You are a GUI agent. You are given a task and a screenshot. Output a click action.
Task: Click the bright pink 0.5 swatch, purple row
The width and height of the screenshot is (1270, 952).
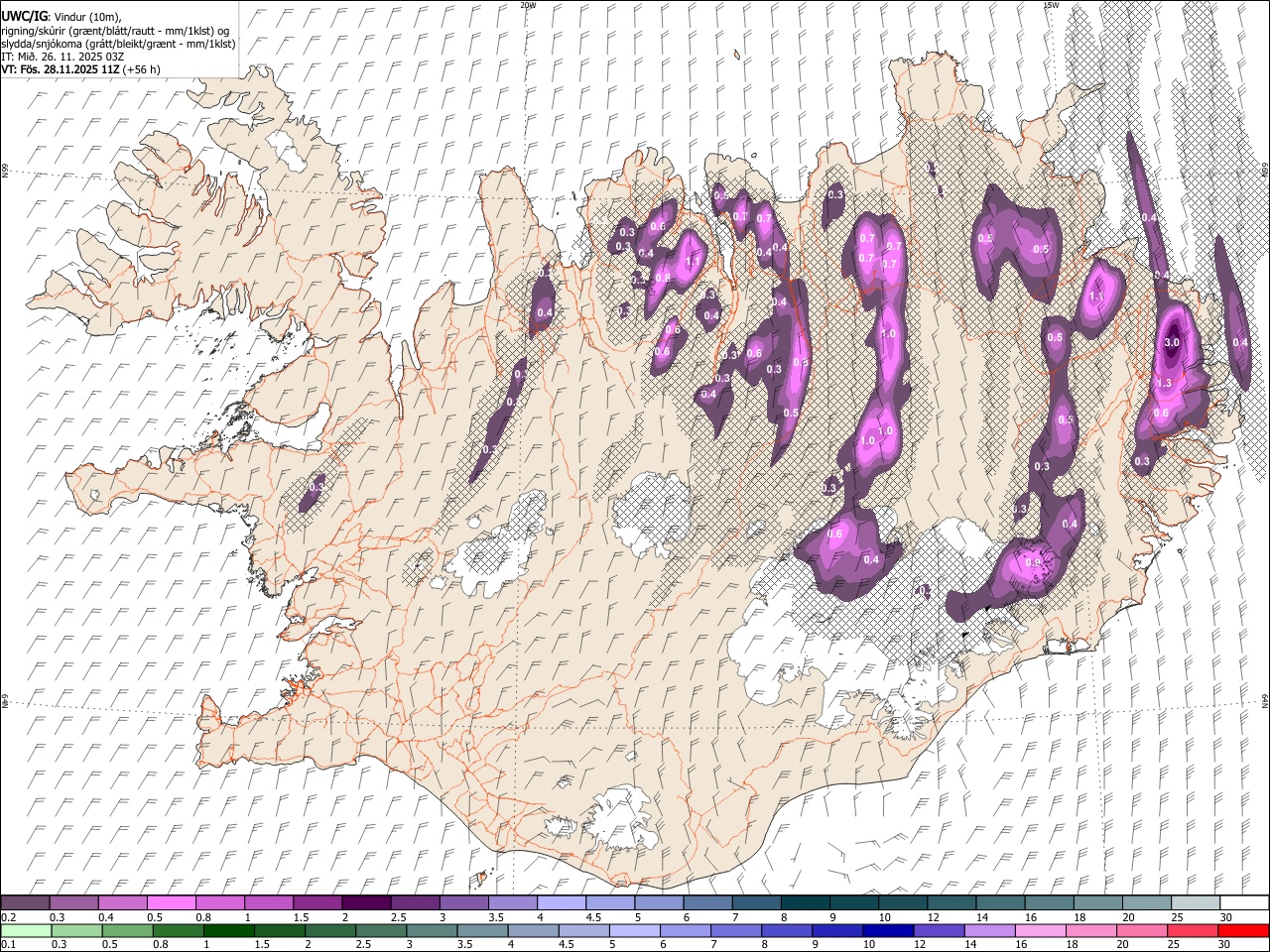coord(171,902)
